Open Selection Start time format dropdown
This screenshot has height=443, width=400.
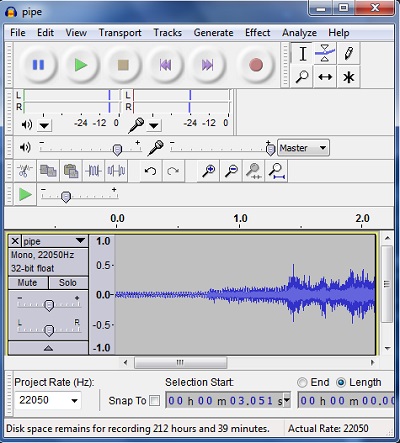tap(286, 400)
